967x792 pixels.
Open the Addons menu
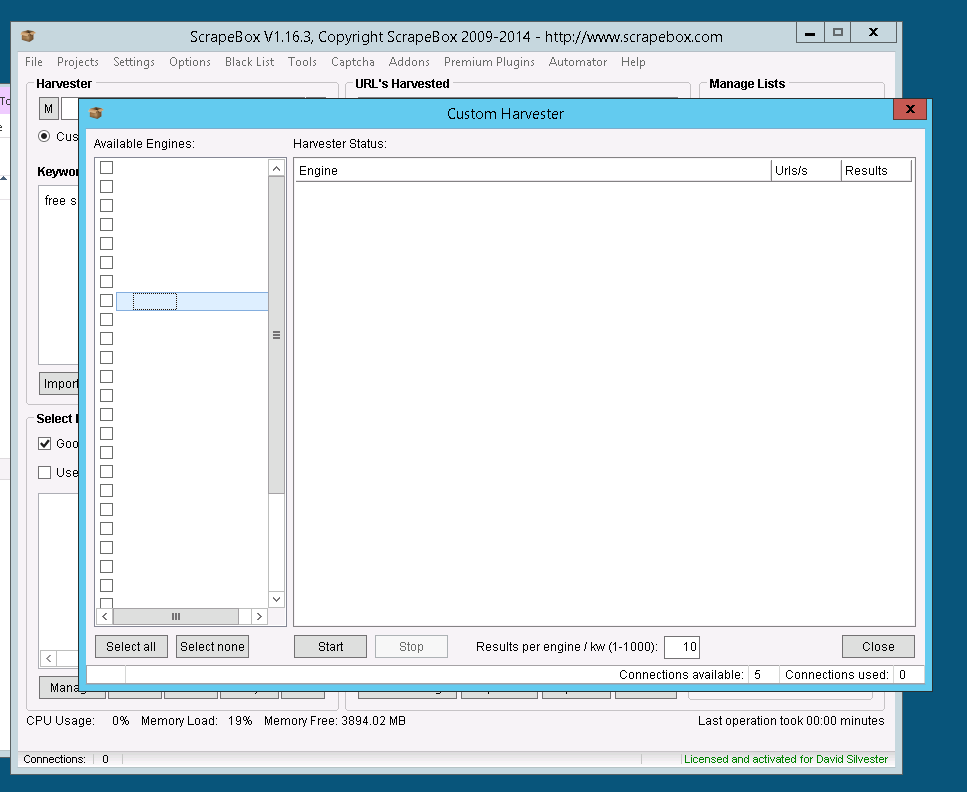pyautogui.click(x=409, y=62)
